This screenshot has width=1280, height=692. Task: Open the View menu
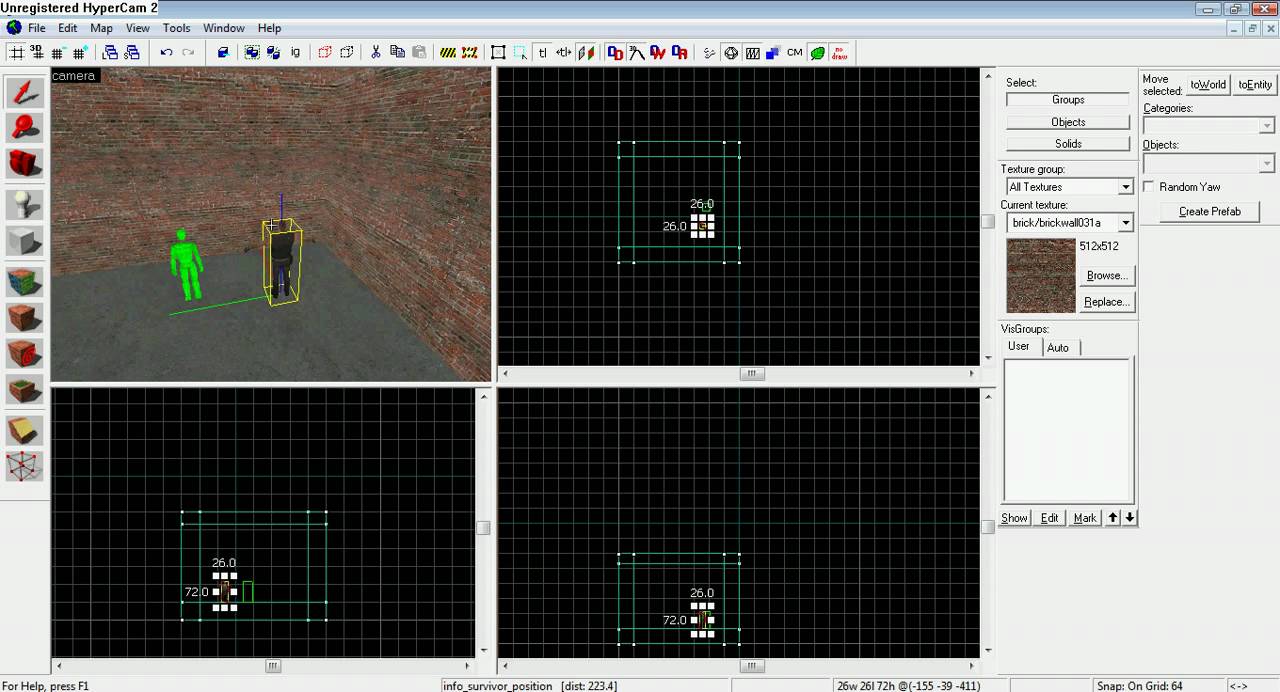137,28
